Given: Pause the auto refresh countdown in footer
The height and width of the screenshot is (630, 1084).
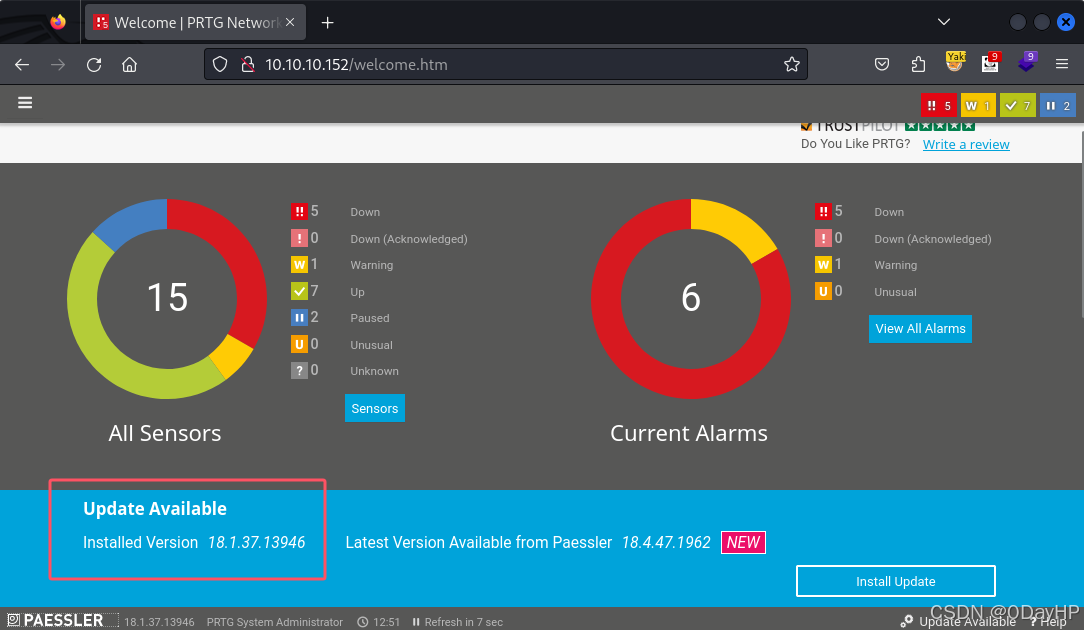Looking at the screenshot, I should click(x=416, y=622).
